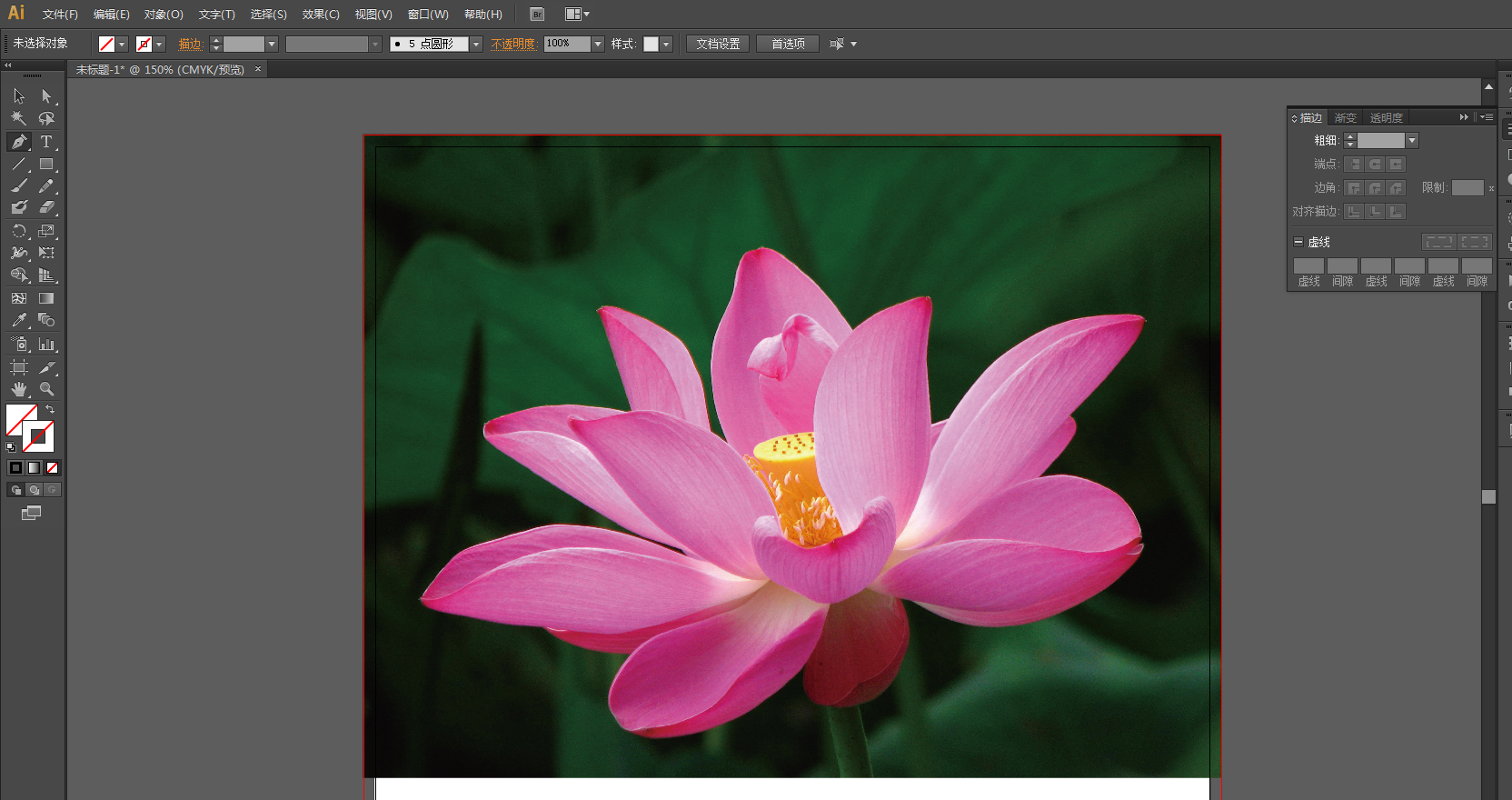Select the Blob Brush tool
Screen dimensions: 1512x800
tap(19, 207)
